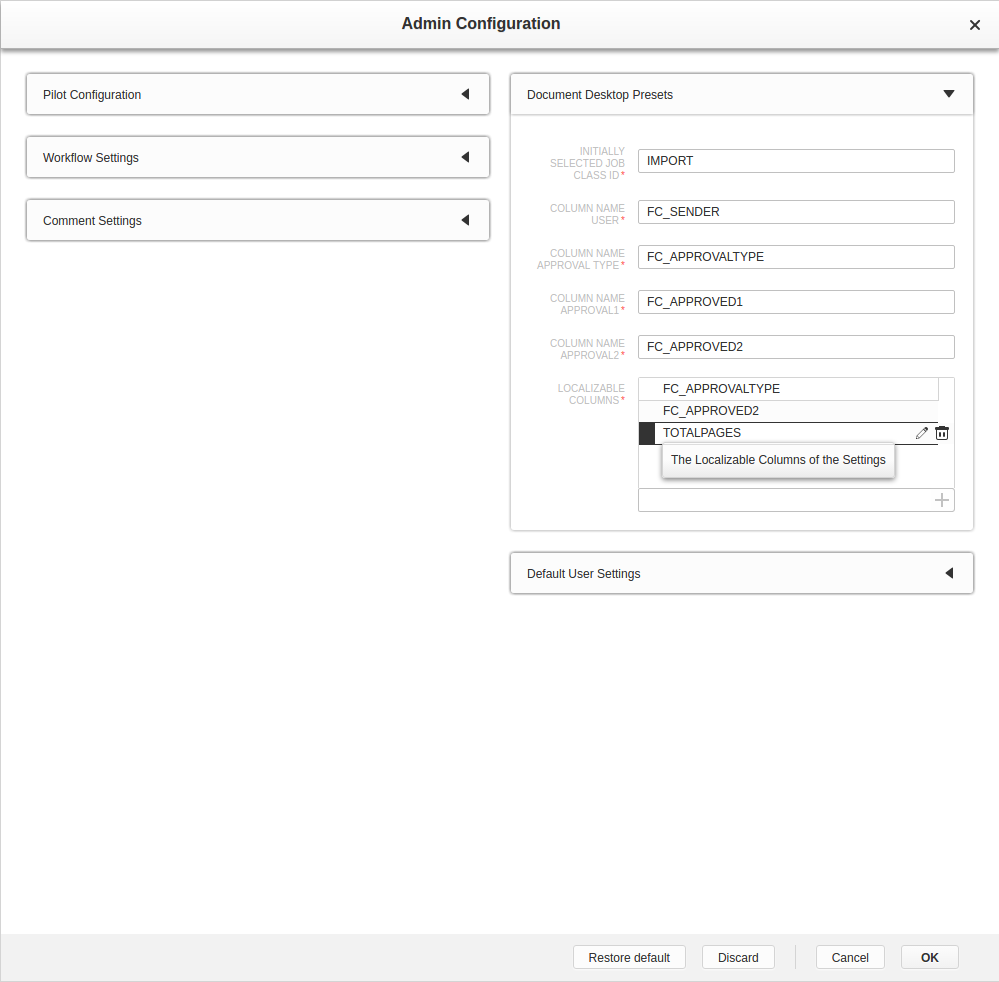The height and width of the screenshot is (982, 999).
Task: Select FC_APPROVED2 row in localizable columns
Action: (x=788, y=411)
